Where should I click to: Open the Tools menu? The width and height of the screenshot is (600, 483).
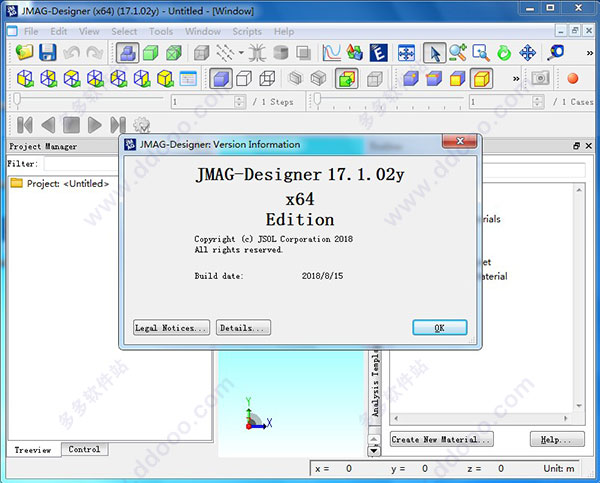point(161,31)
